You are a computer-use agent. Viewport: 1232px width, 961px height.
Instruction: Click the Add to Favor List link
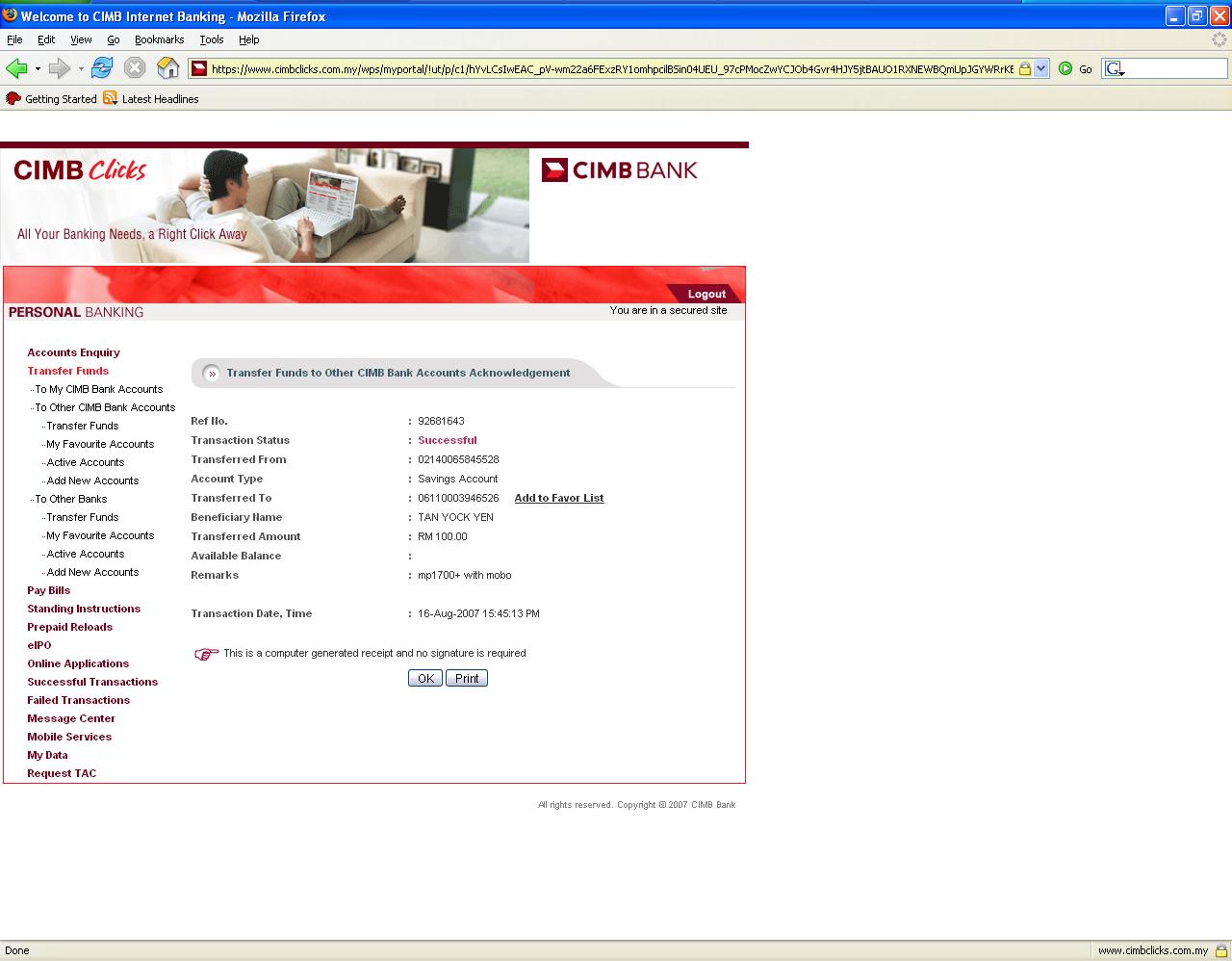point(559,498)
